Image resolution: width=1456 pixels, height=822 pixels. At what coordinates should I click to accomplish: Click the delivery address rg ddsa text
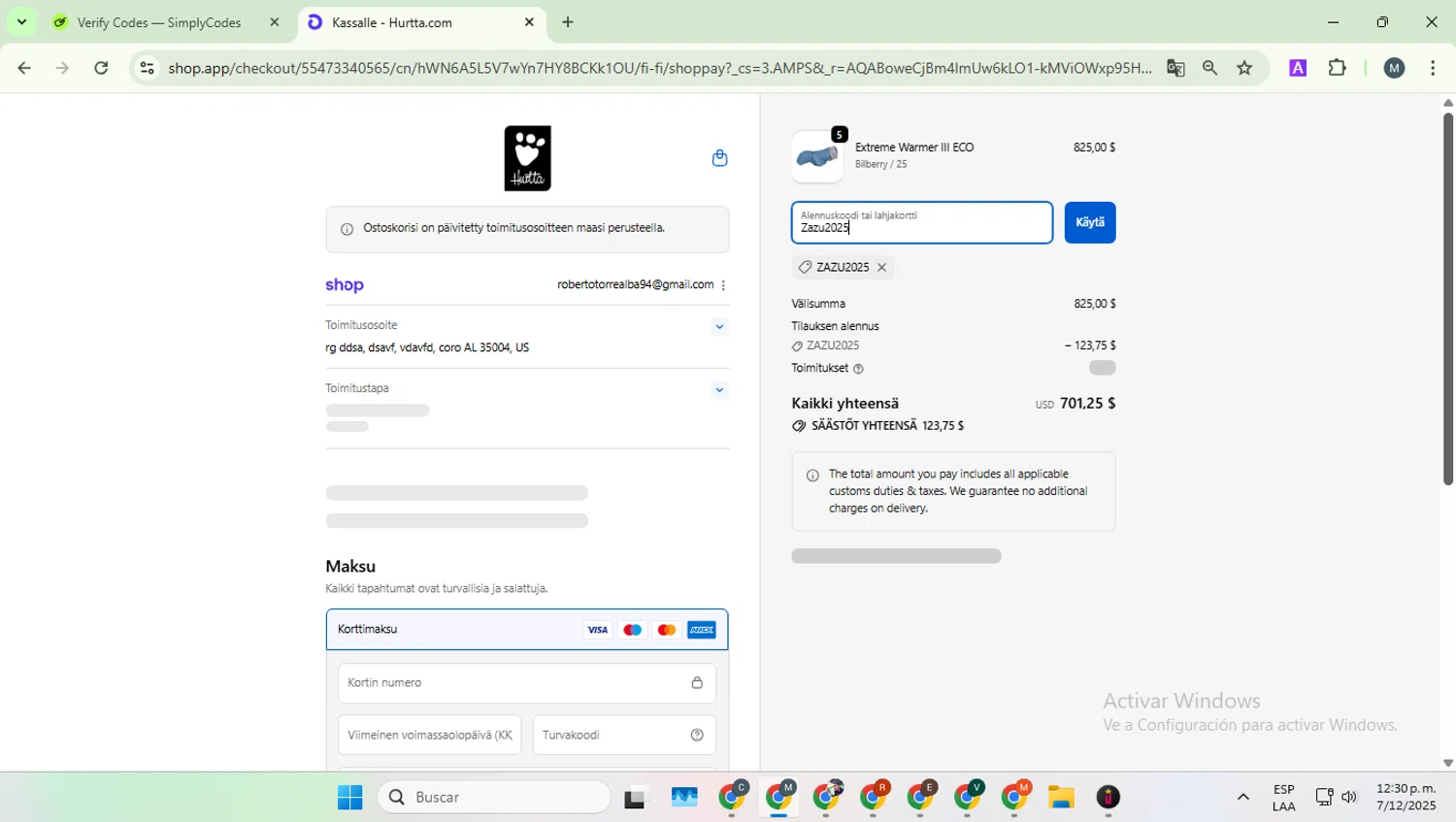click(x=427, y=347)
